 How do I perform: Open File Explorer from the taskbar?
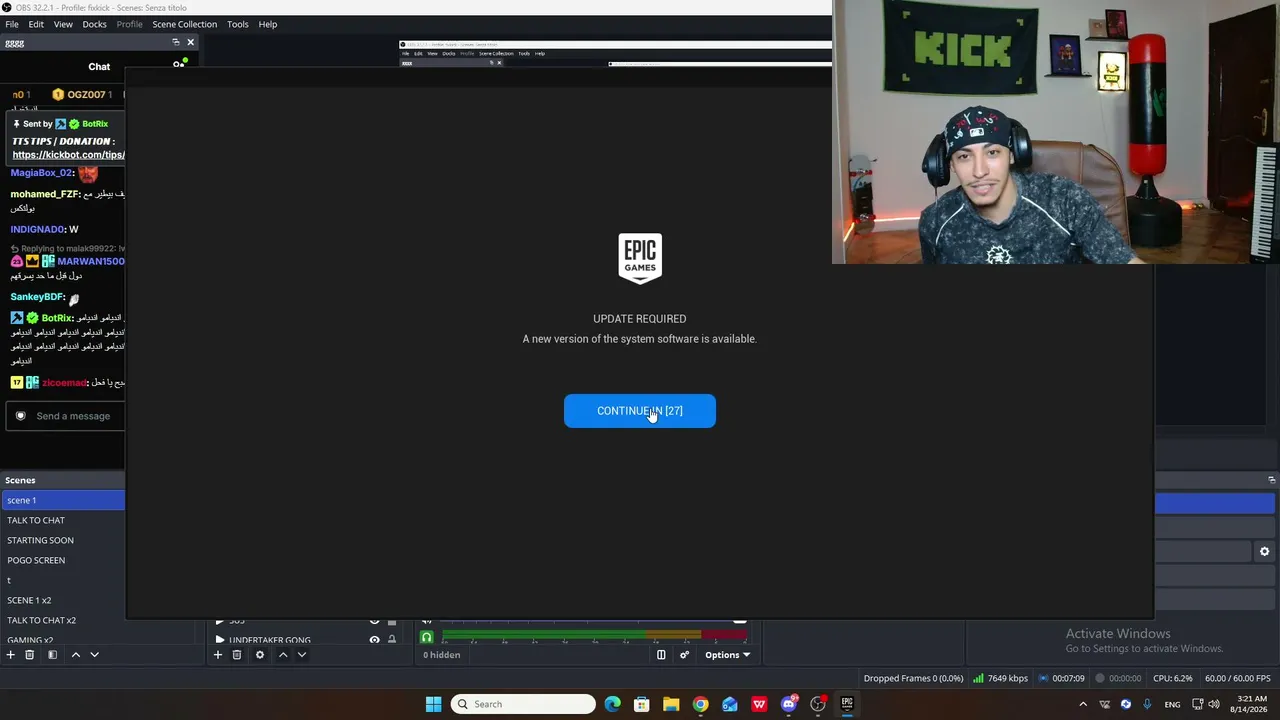671,704
